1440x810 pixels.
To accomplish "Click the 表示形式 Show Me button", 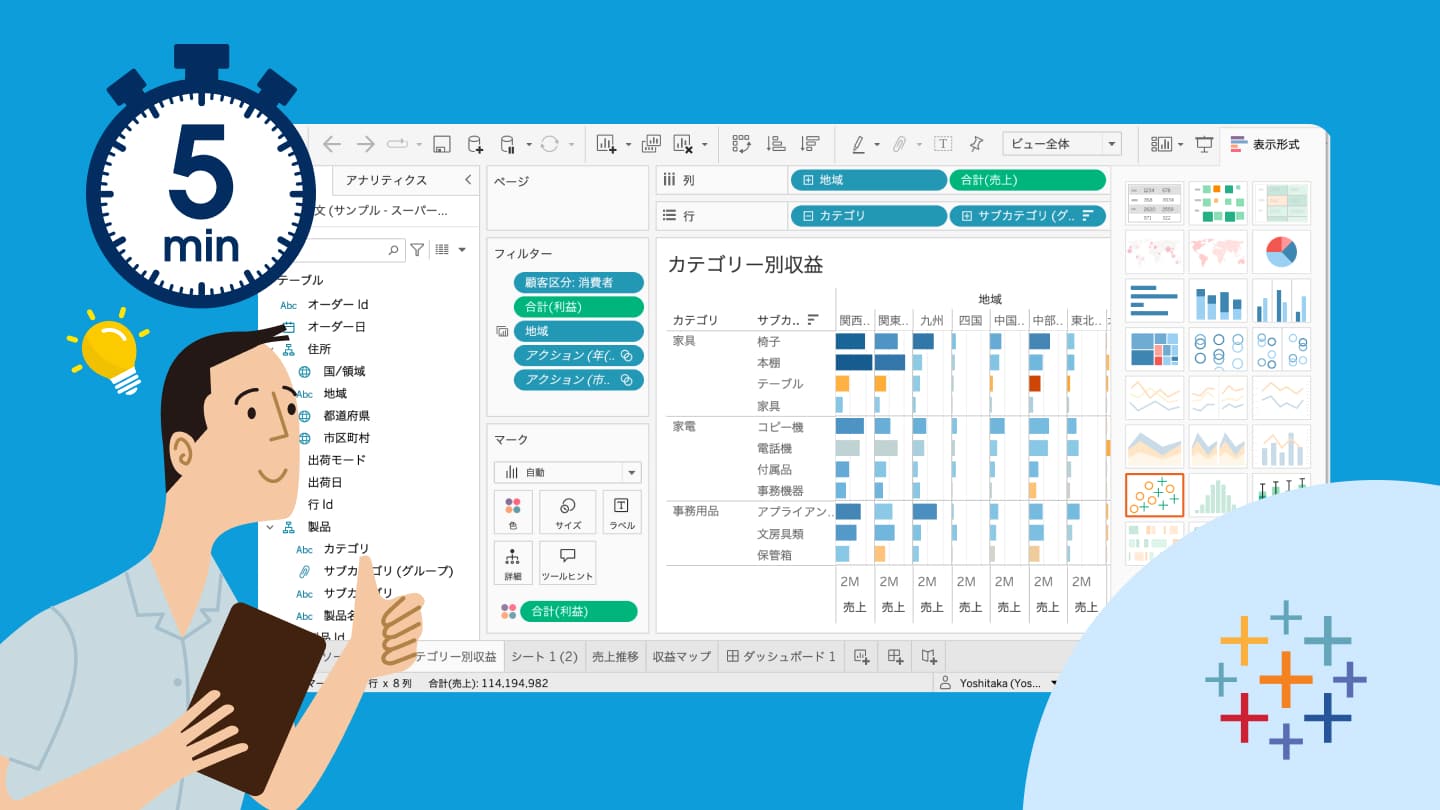I will [x=1265, y=144].
